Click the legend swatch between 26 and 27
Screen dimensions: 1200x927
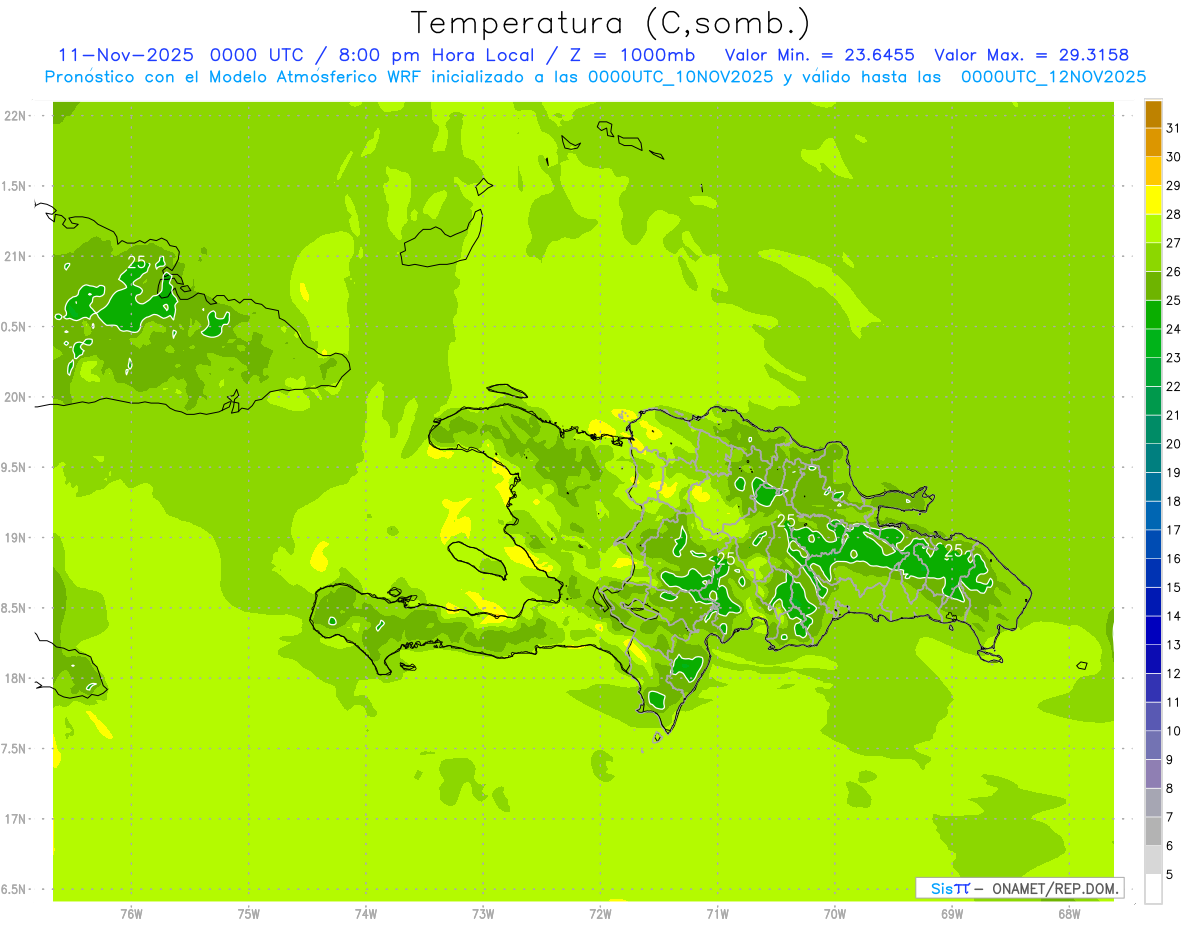[x=1153, y=257]
